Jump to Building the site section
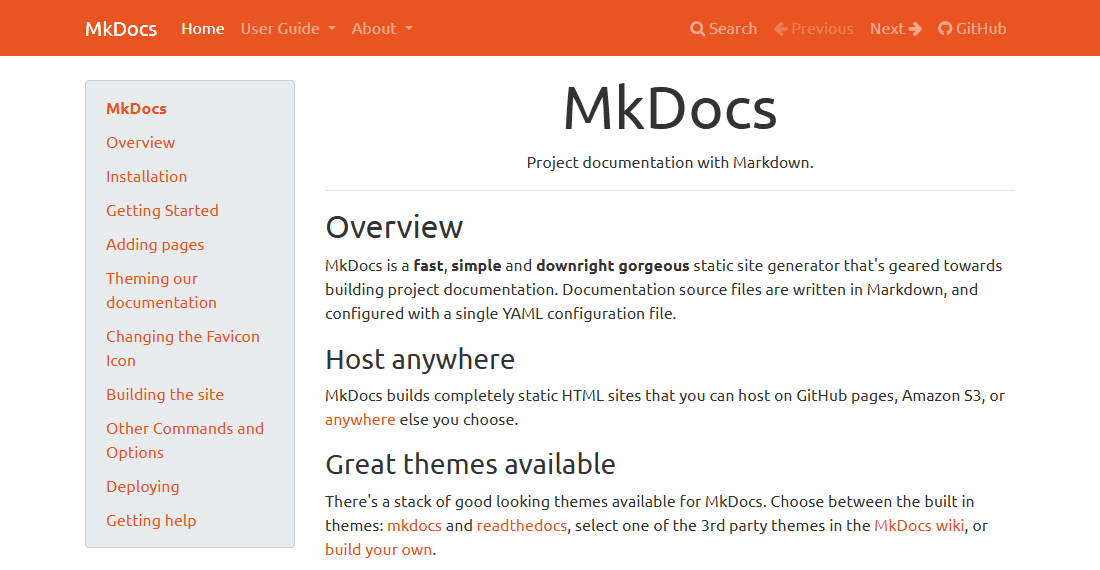Viewport: 1100px width, 570px height. pos(165,395)
